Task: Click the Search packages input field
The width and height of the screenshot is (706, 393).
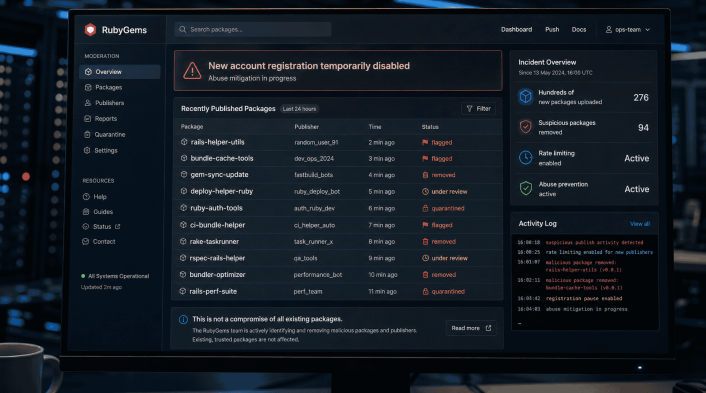Action: click(253, 29)
